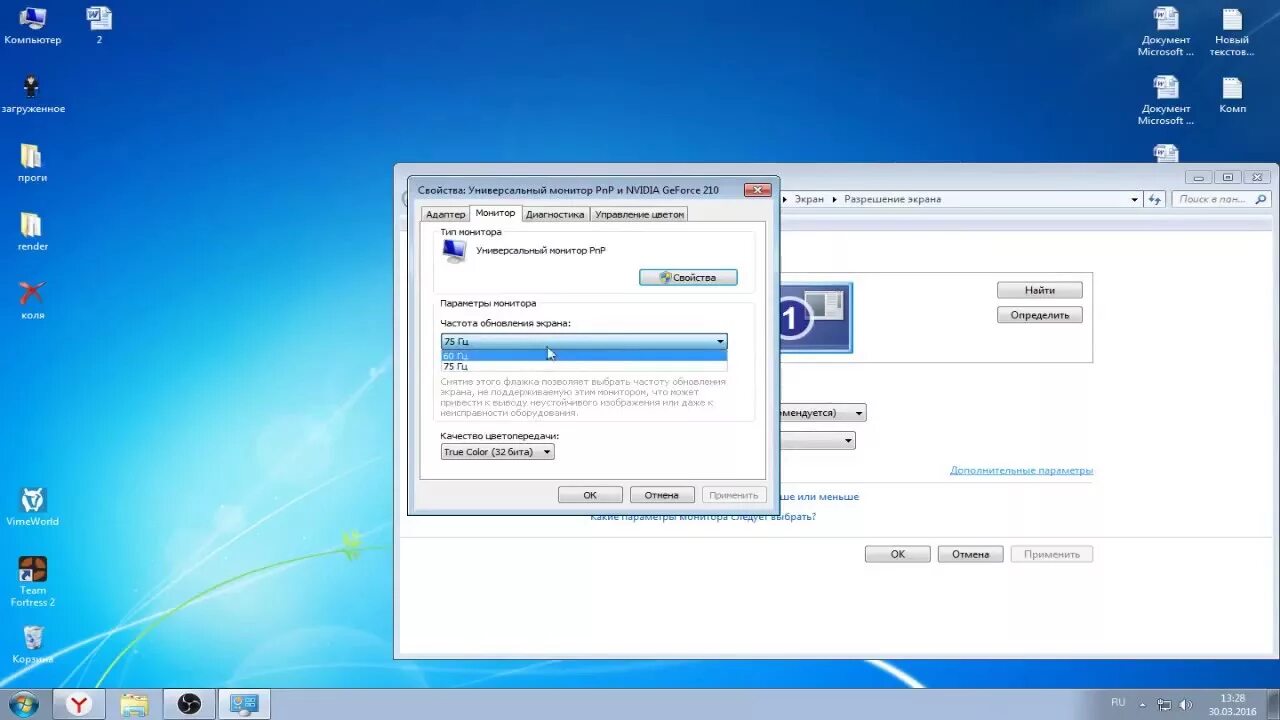Screen dimensions: 1280x720
Task: Click Экран in the Control Panel breadcrumb
Action: click(x=810, y=199)
